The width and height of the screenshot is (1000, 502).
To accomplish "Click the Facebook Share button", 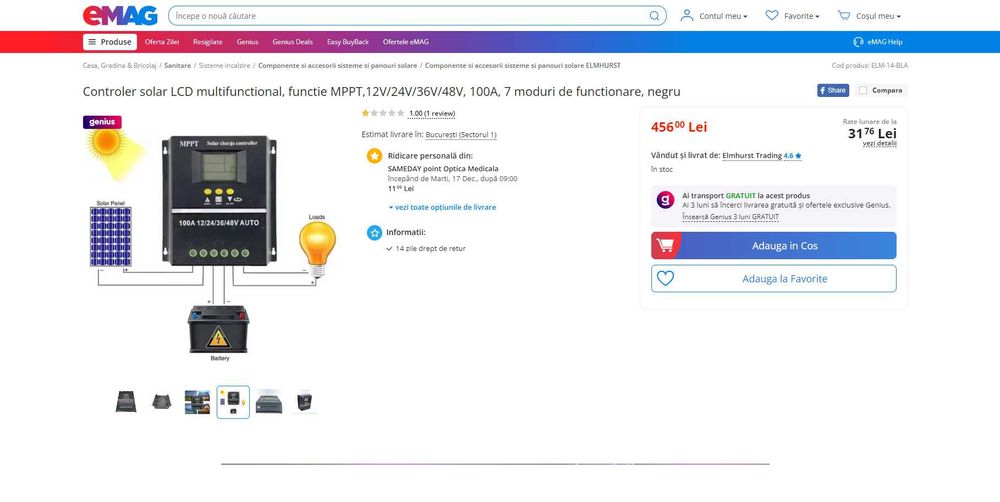I will coord(833,91).
